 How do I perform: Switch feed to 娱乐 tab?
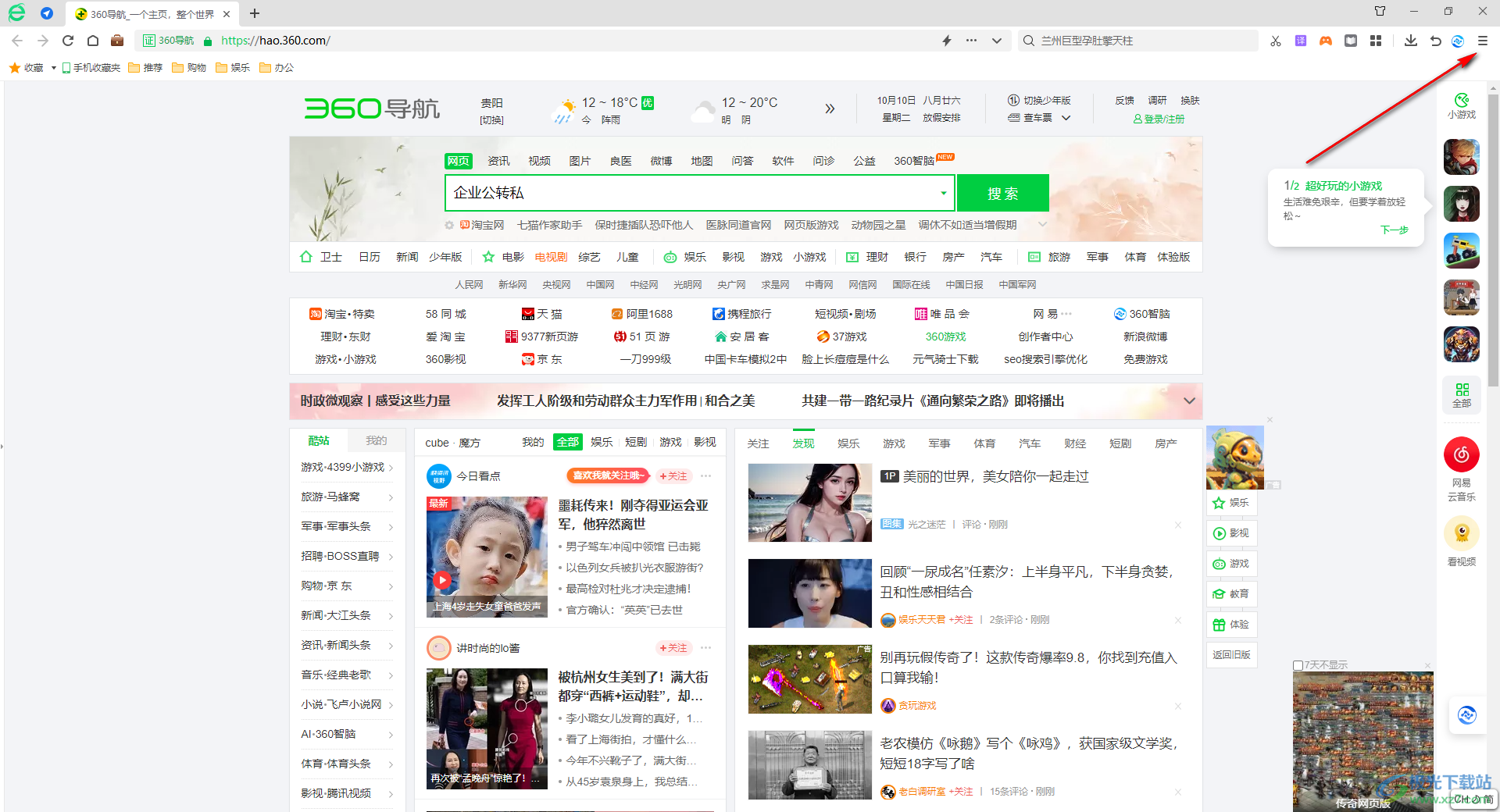[848, 443]
